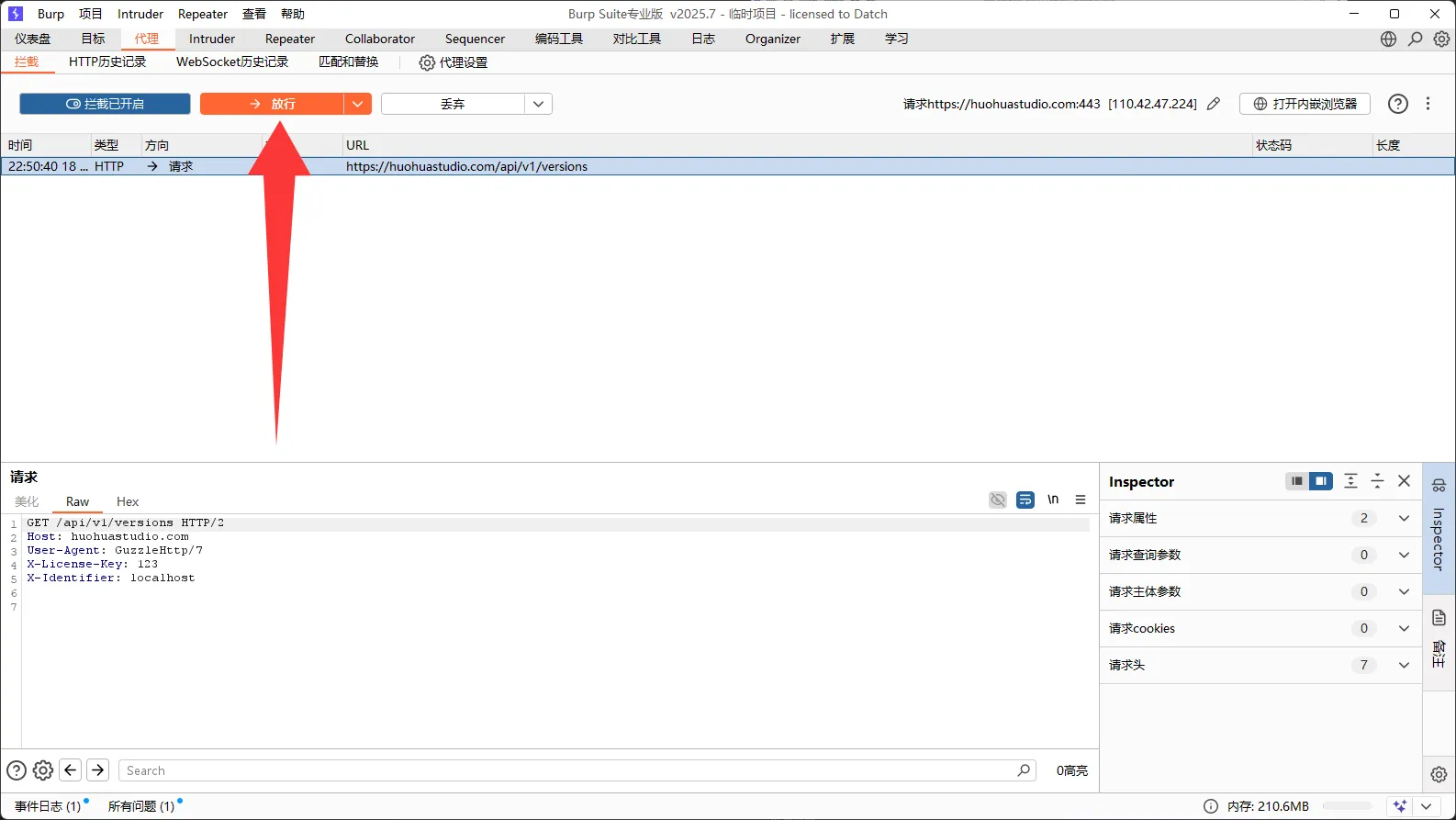Click the 放行 forward button
Viewport: 1456px width, 820px height.
coord(272,104)
